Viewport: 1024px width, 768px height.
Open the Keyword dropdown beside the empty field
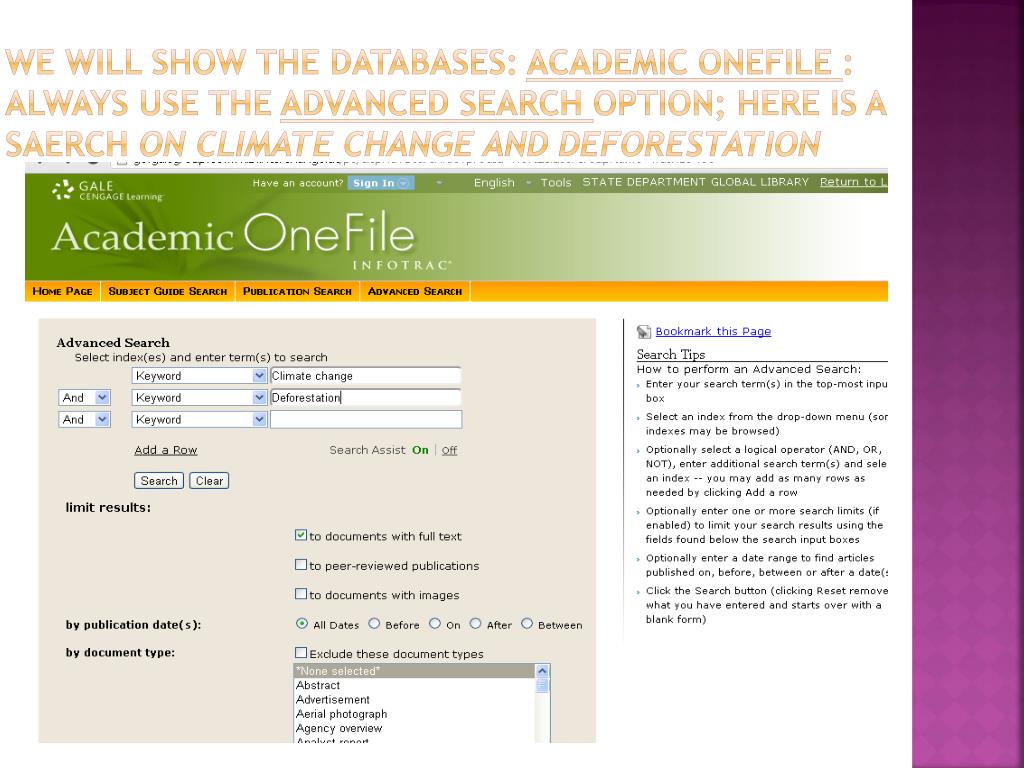click(199, 419)
